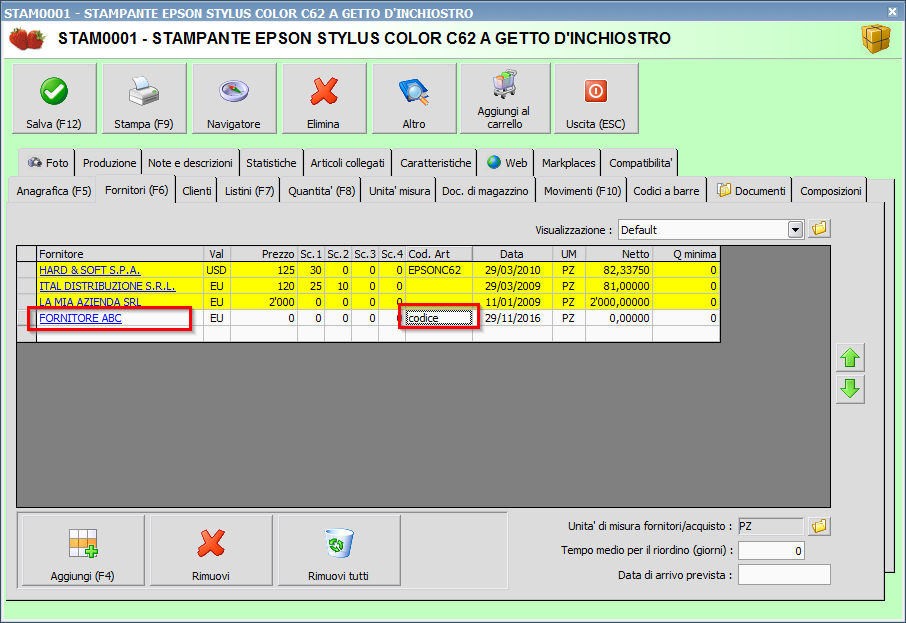Viewport: 906px width, 623px height.
Task: Switch to the Statistiche tab
Action: [271, 163]
